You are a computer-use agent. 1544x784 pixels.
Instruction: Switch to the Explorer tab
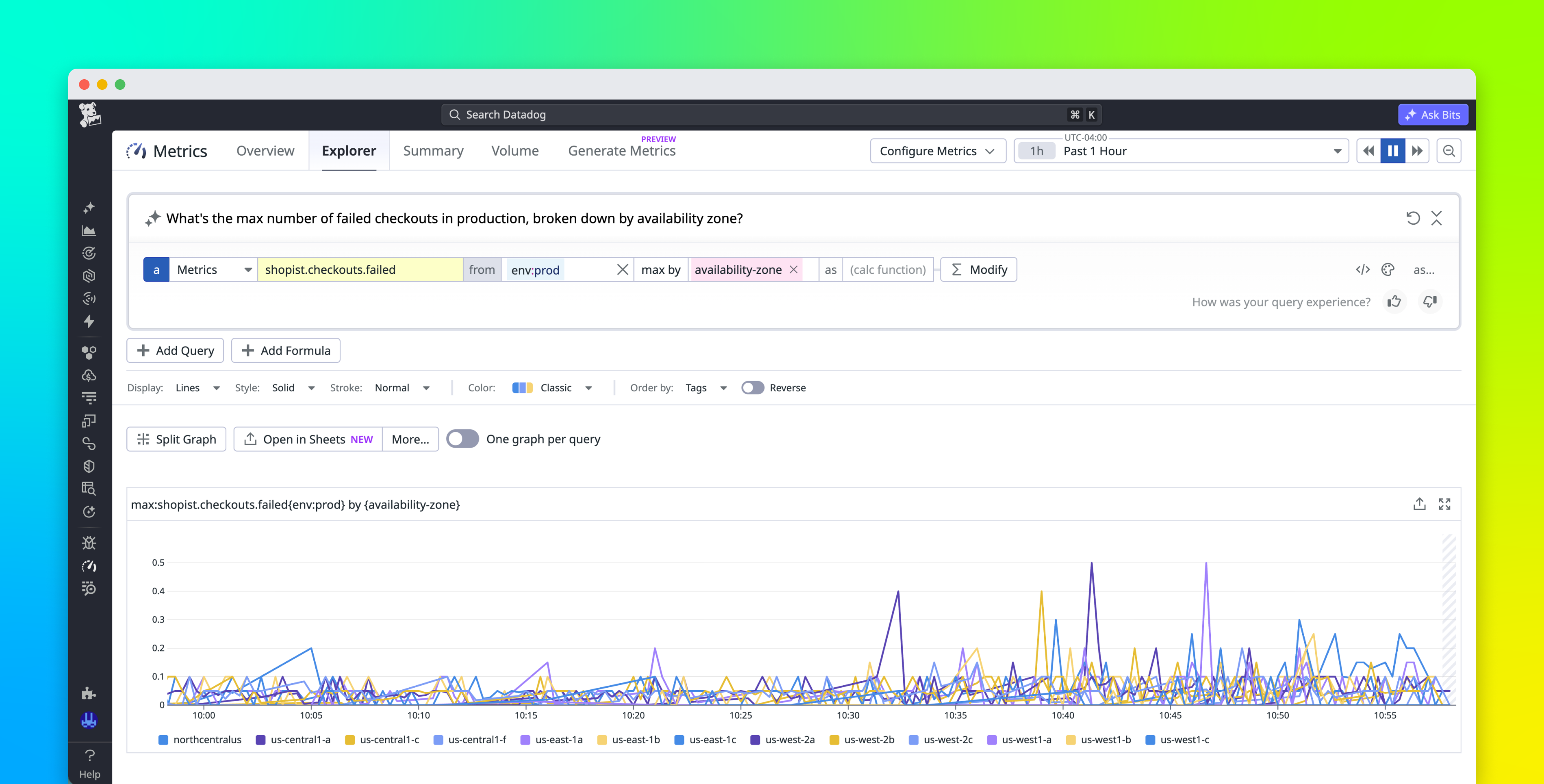pyautogui.click(x=349, y=151)
